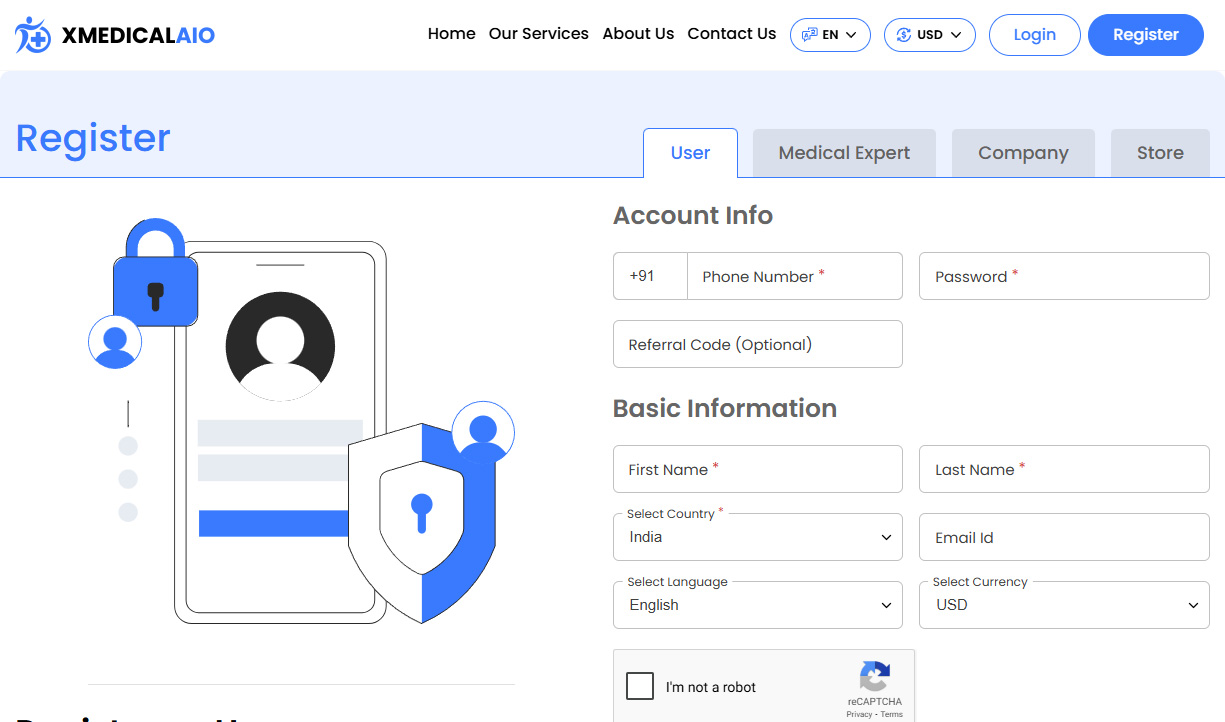The width and height of the screenshot is (1225, 722).
Task: Click the currency coin icon beside USD
Action: [903, 35]
